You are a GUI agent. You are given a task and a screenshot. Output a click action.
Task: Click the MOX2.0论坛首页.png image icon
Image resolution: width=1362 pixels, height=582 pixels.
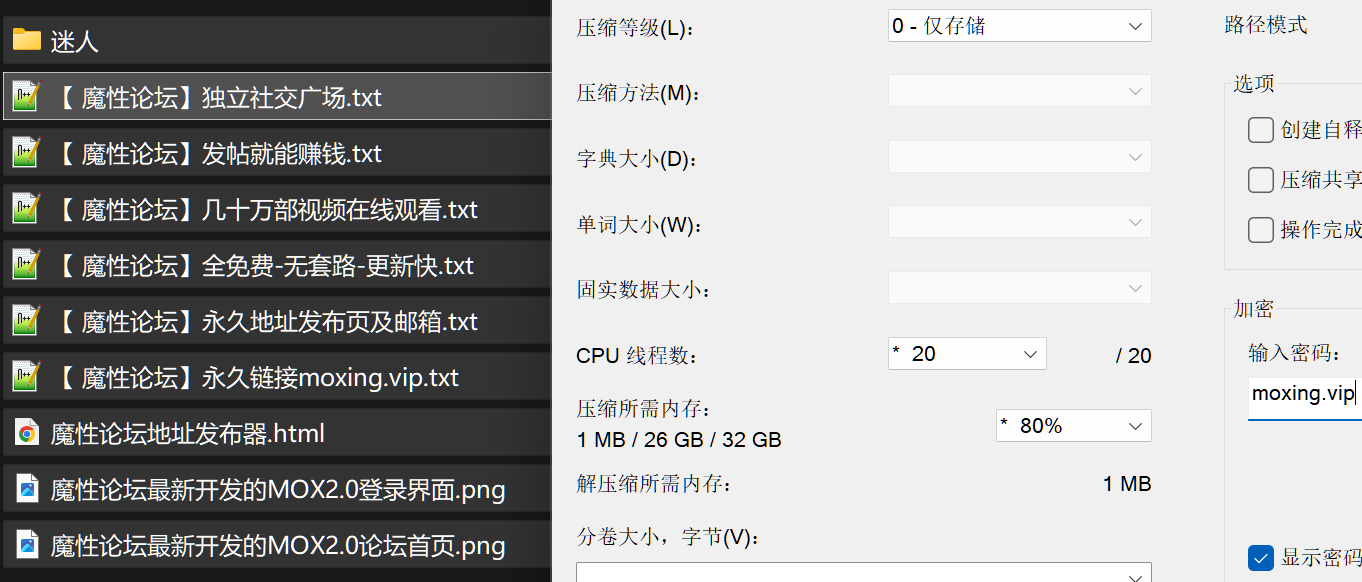tap(27, 546)
